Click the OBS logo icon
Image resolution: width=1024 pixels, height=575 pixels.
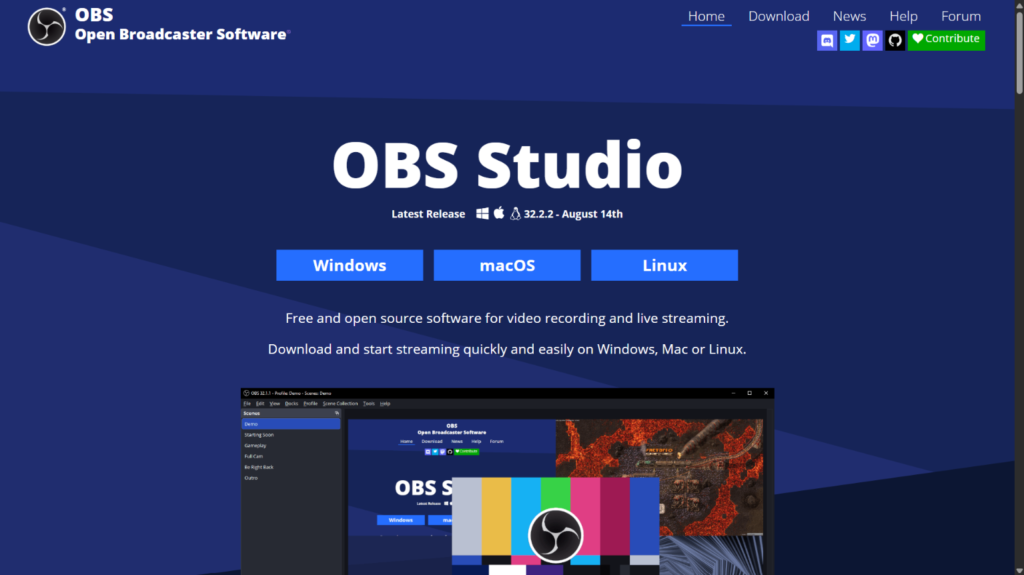[x=46, y=26]
